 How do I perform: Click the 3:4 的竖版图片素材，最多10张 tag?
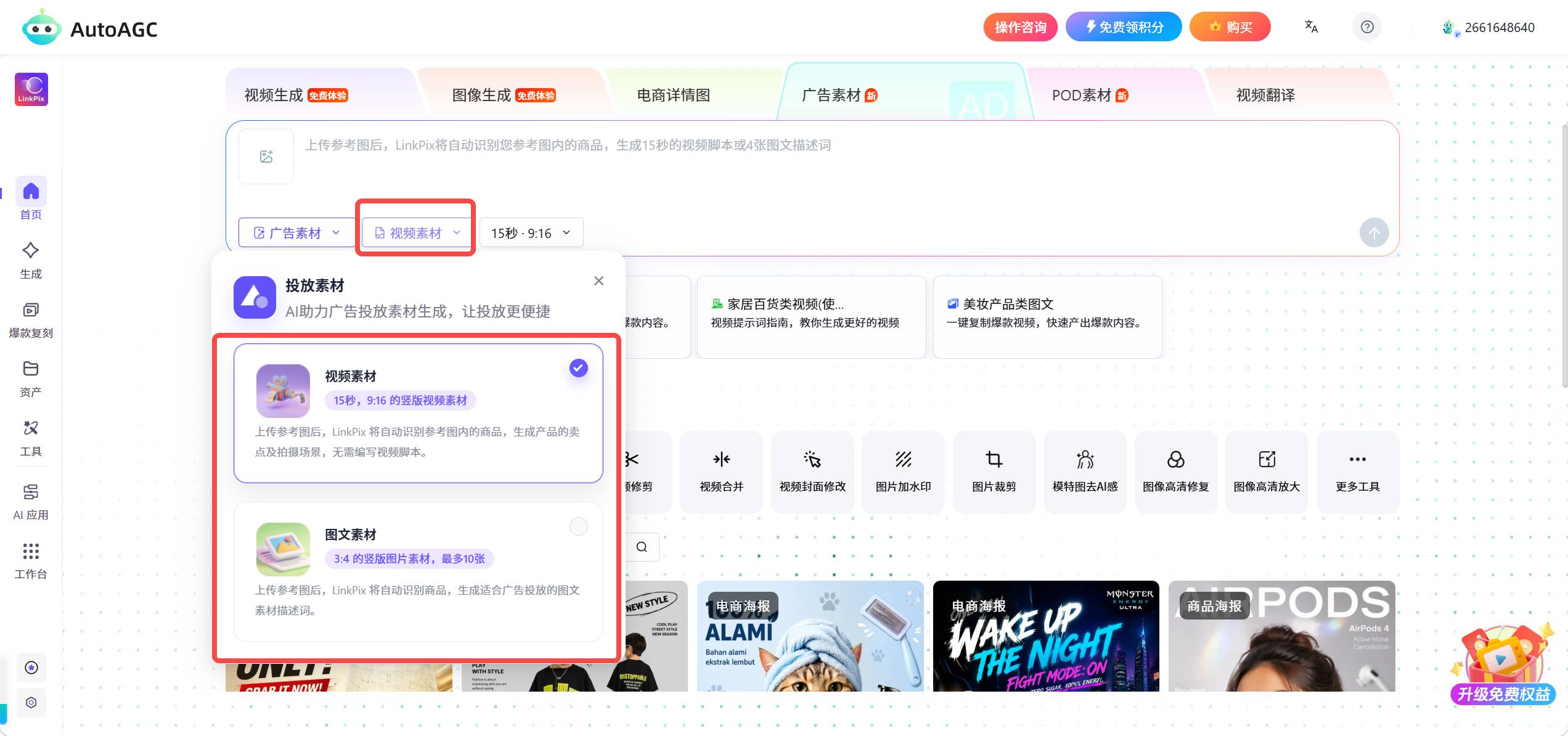point(409,559)
